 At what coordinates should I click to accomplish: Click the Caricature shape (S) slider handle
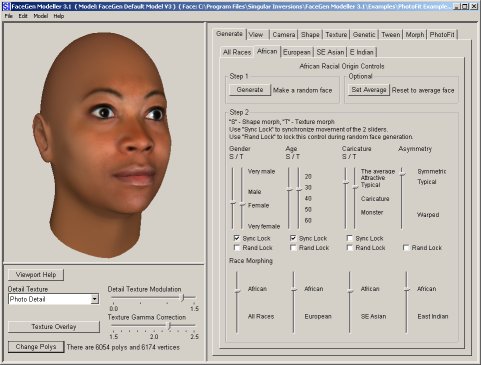[x=346, y=182]
